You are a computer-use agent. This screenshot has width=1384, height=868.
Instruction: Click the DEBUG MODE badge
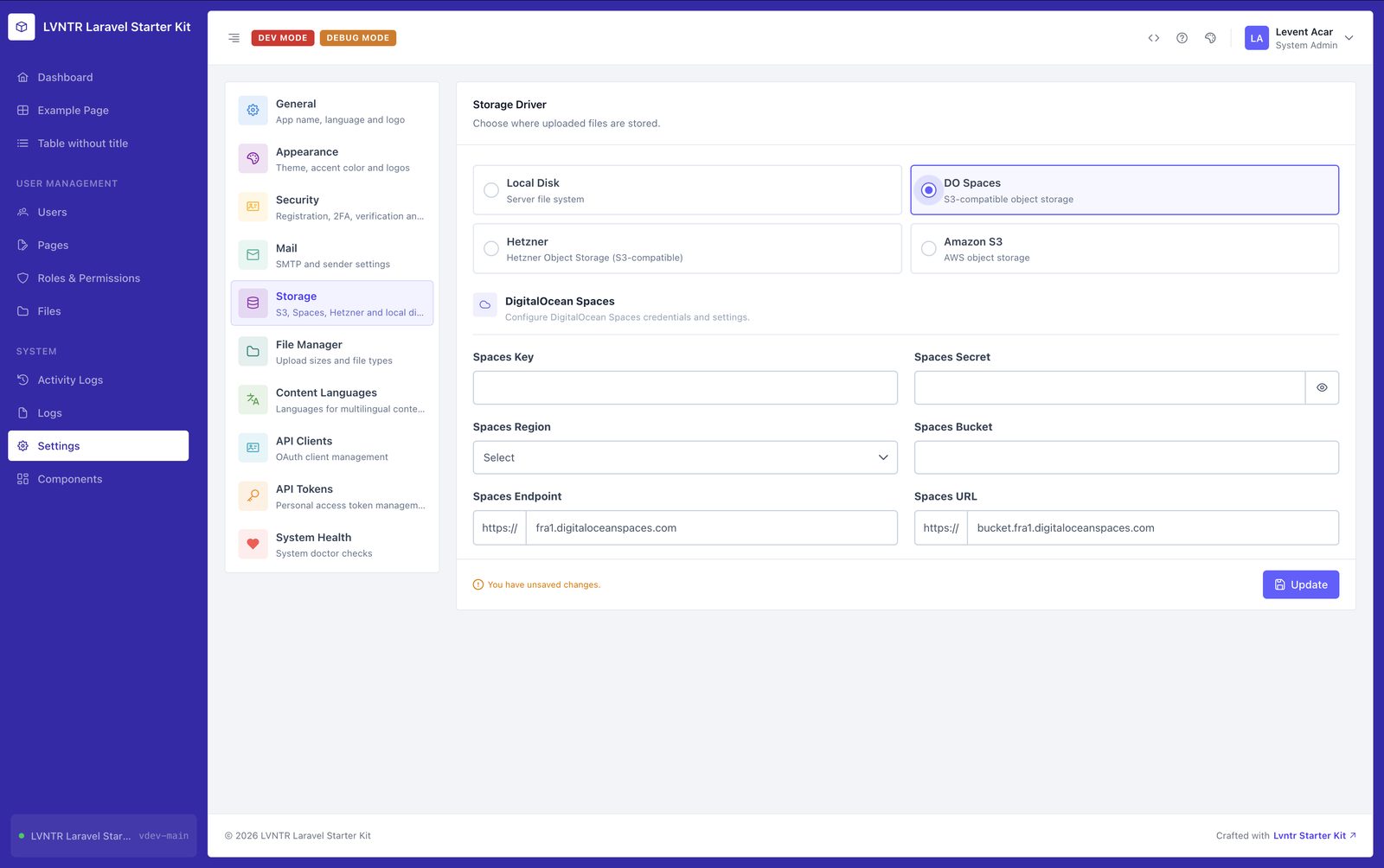pyautogui.click(x=358, y=38)
